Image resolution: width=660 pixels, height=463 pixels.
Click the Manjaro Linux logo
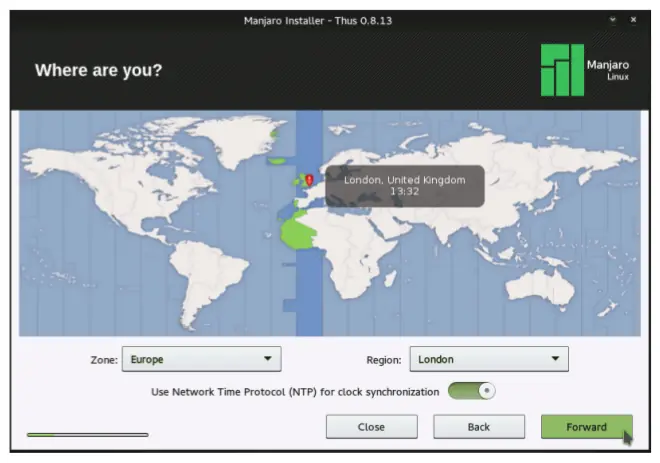click(x=585, y=70)
